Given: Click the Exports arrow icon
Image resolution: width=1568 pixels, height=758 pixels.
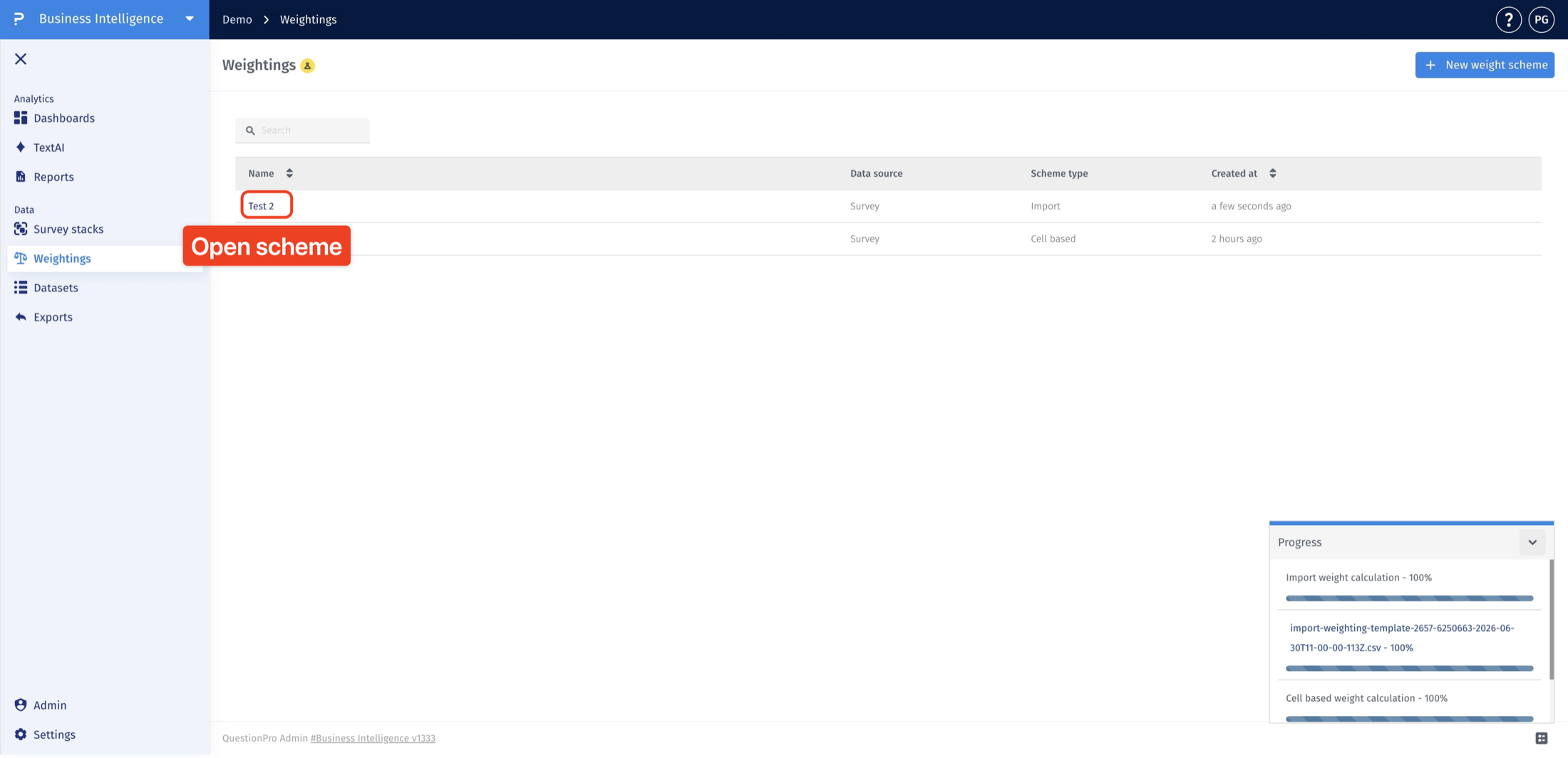Looking at the screenshot, I should (21, 317).
